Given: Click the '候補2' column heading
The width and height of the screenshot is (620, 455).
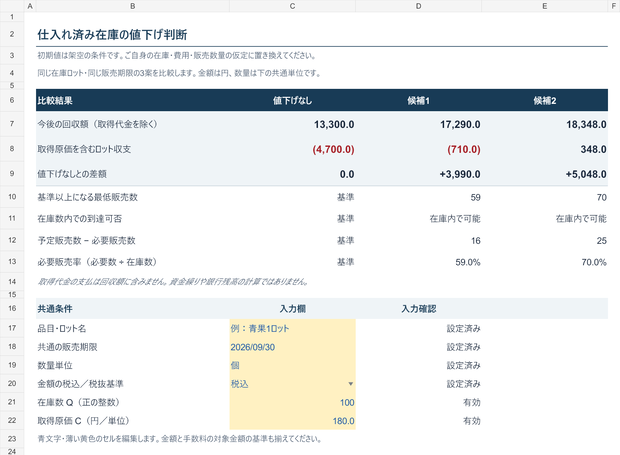Looking at the screenshot, I should (x=545, y=101).
